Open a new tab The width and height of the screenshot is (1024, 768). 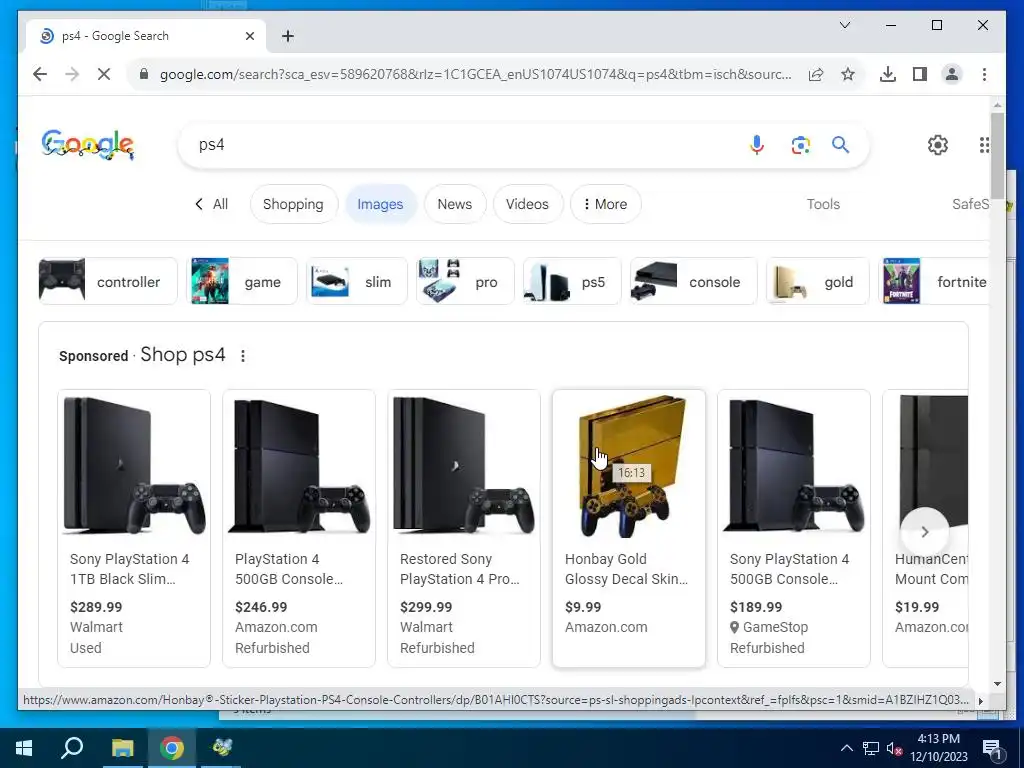pyautogui.click(x=287, y=36)
